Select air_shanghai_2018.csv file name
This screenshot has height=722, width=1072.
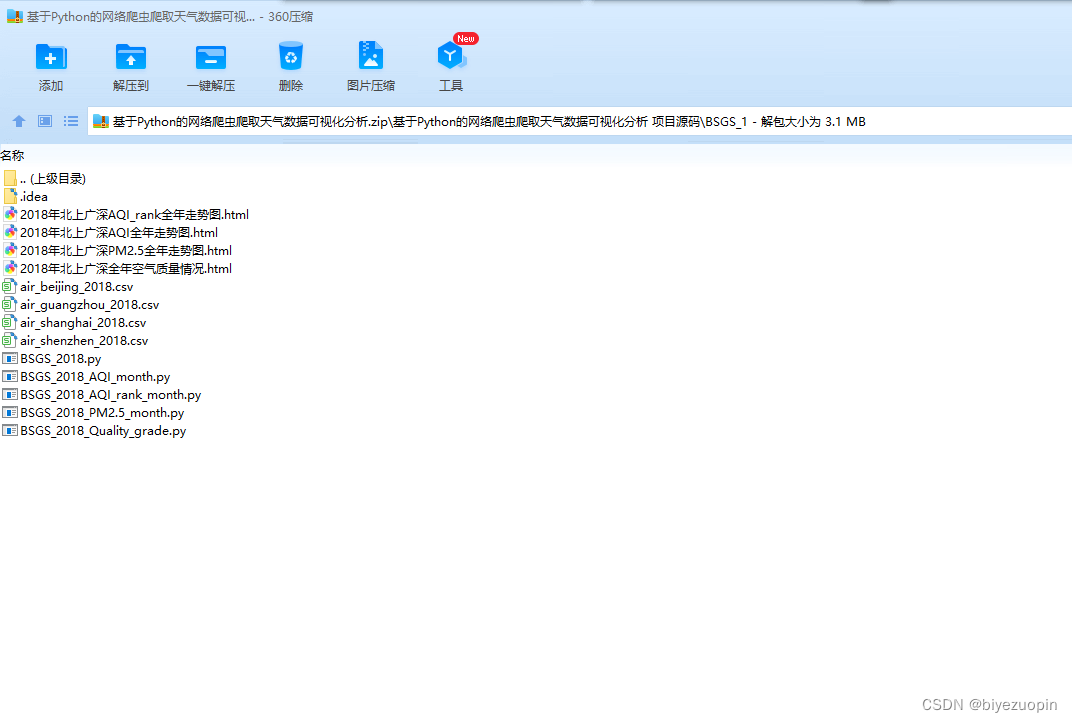click(x=83, y=323)
